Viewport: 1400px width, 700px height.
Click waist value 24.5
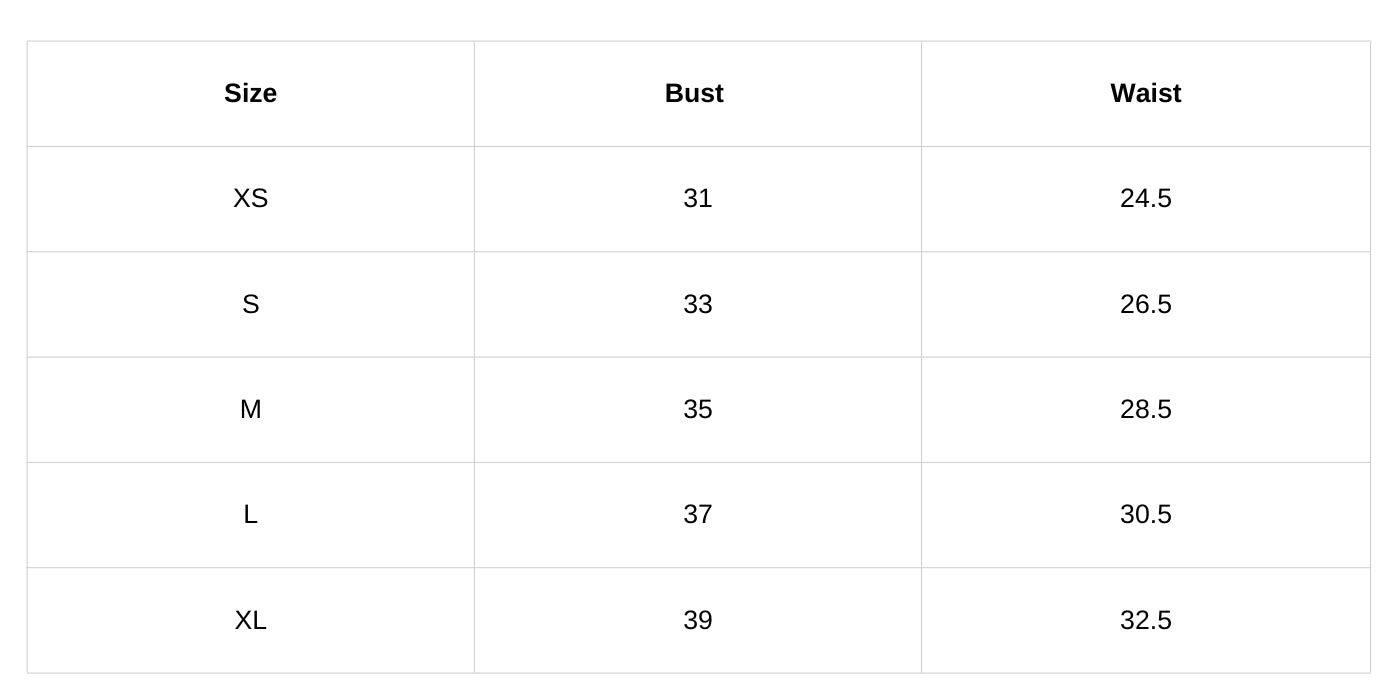tap(1145, 198)
